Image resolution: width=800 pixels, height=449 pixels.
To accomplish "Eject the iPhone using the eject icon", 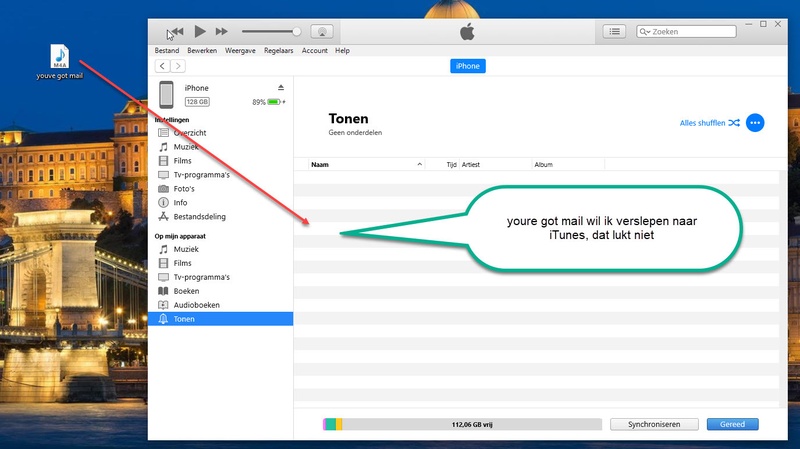I will click(x=281, y=87).
